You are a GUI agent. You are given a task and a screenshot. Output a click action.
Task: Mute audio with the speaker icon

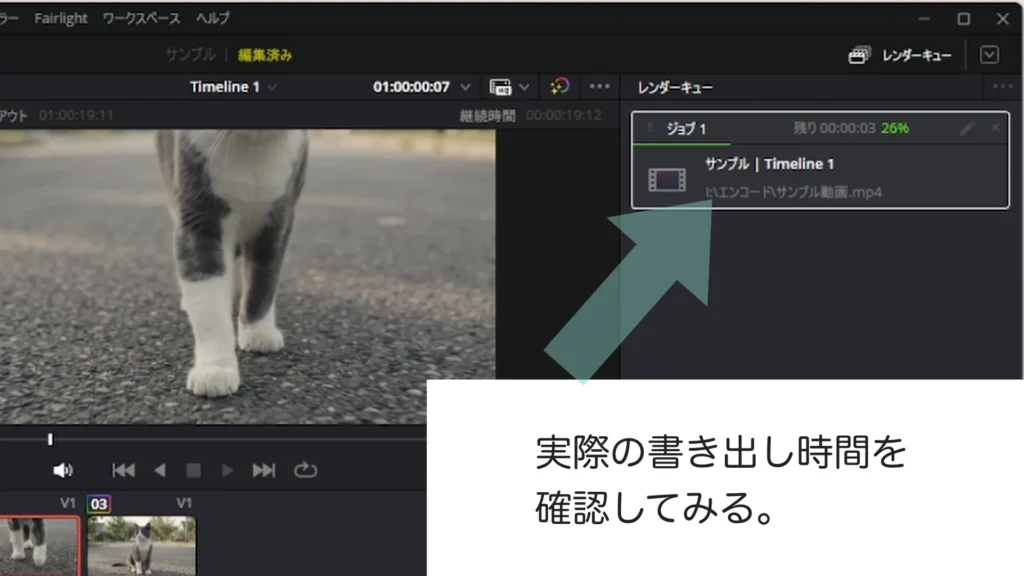tap(63, 470)
